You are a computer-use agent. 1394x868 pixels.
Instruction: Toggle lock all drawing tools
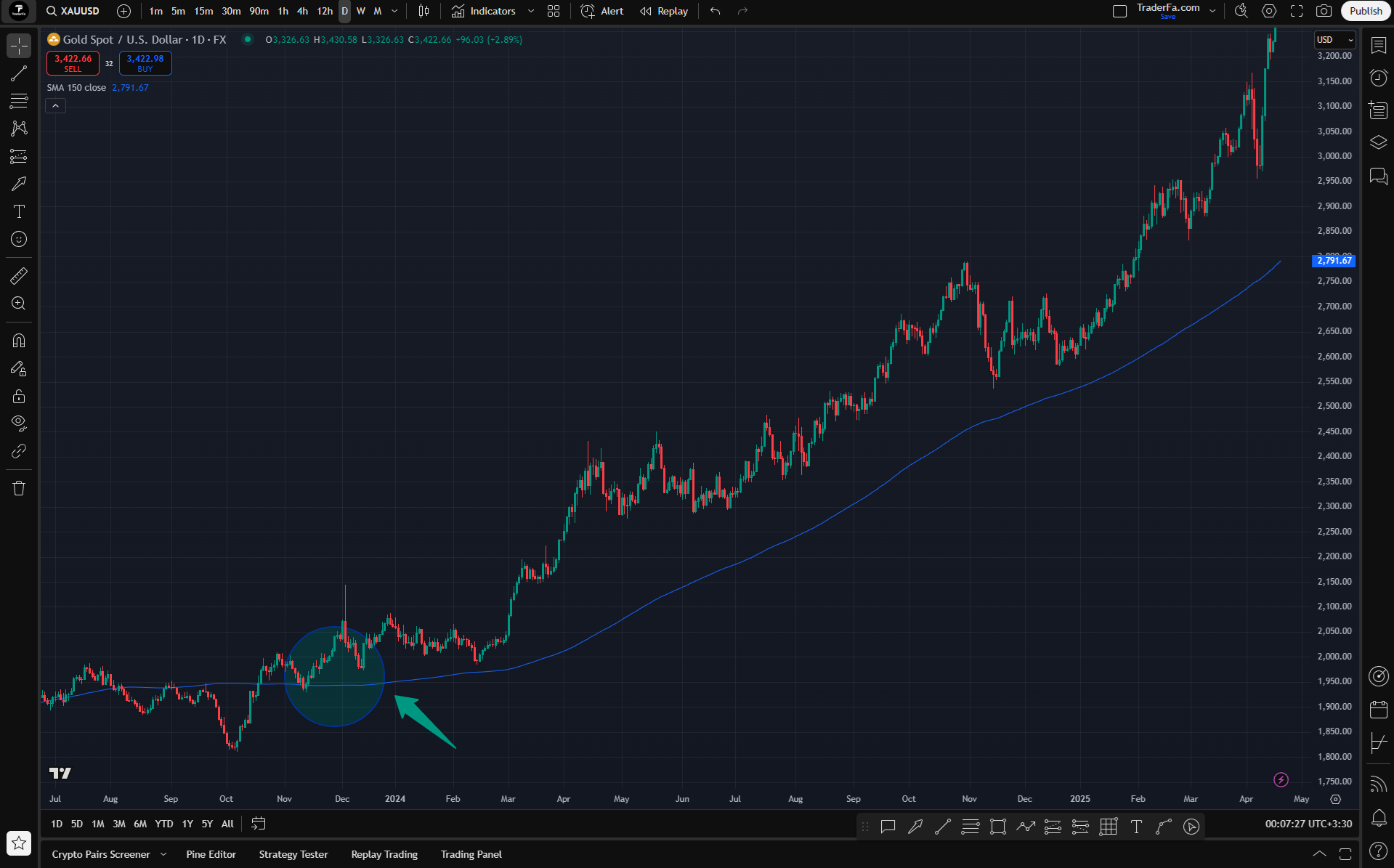coord(19,396)
